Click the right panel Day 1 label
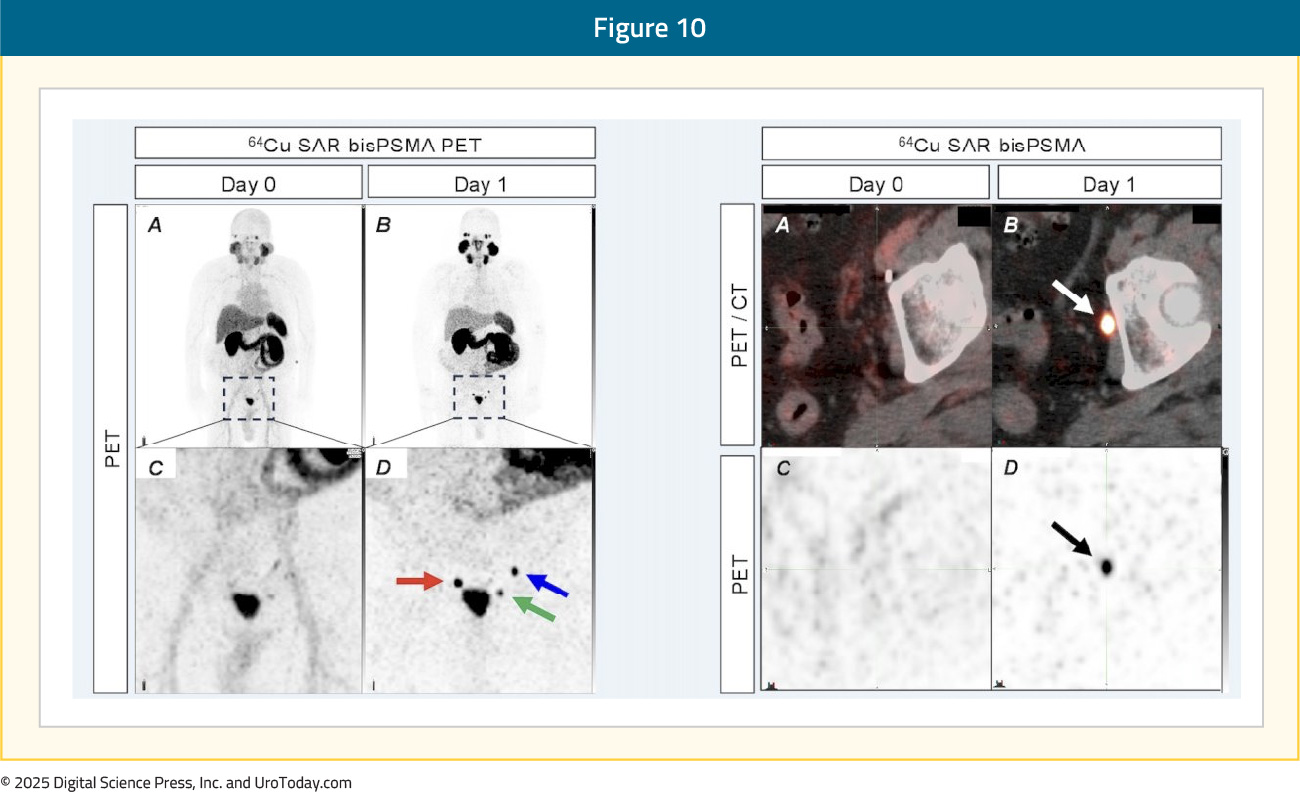The height and width of the screenshot is (793, 1300). (x=1110, y=183)
